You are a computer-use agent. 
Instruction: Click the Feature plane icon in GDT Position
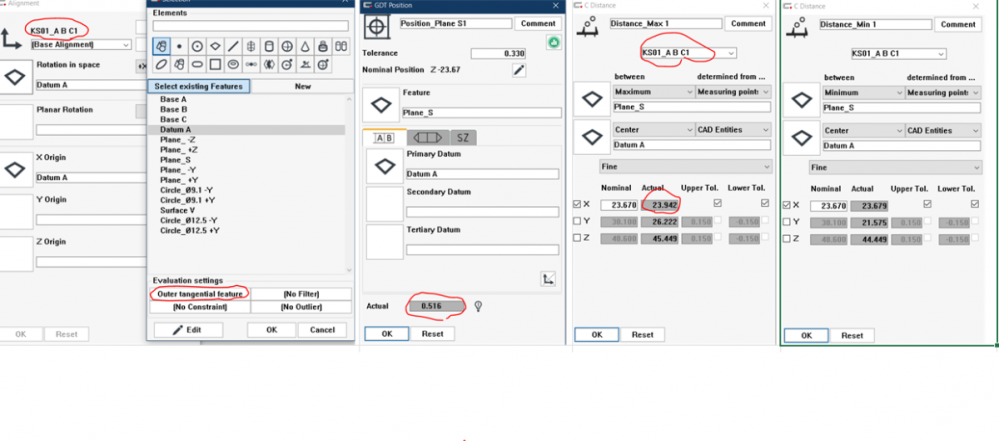pyautogui.click(x=381, y=105)
